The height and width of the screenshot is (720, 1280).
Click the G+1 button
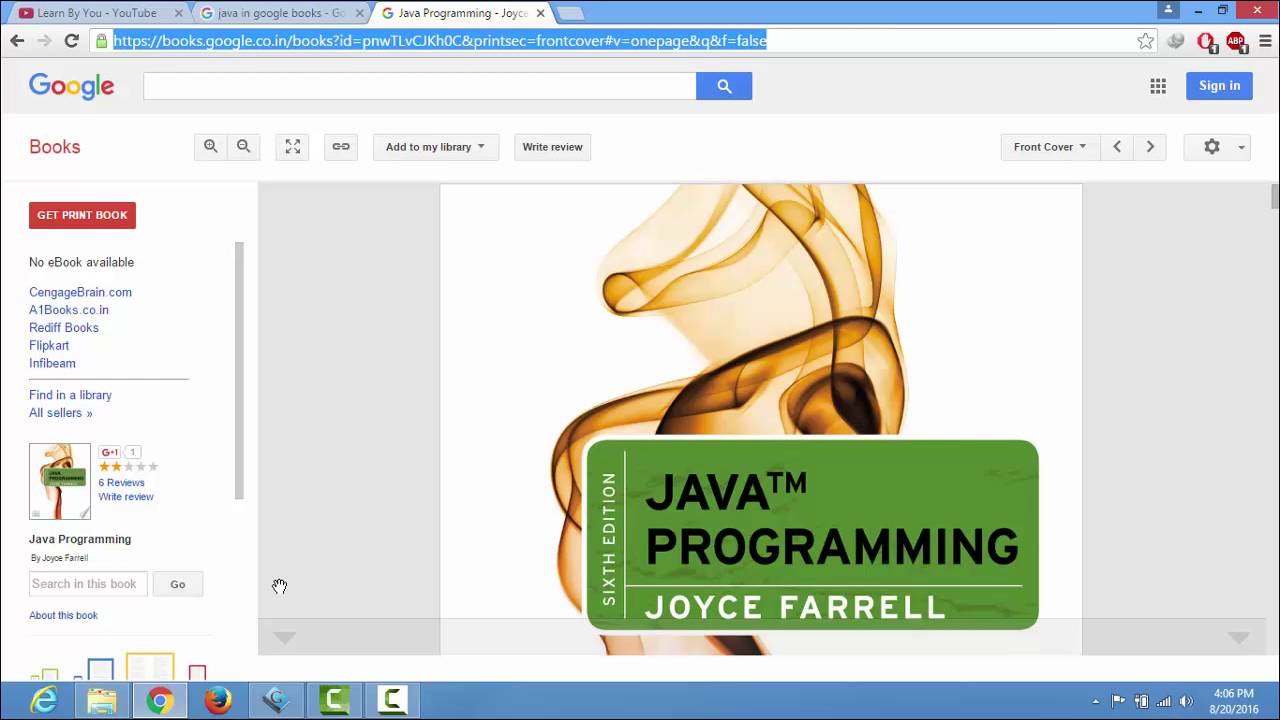110,452
